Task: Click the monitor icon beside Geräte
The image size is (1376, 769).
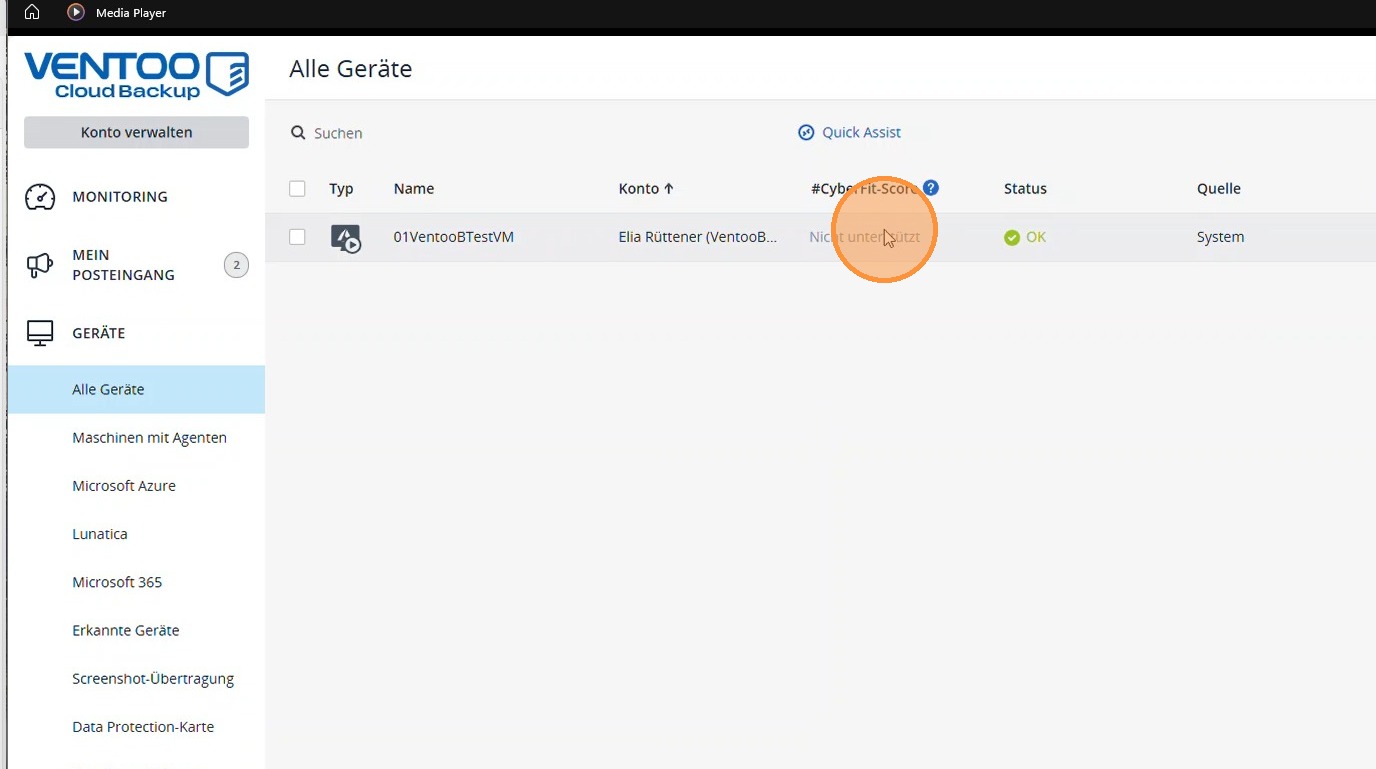Action: pyautogui.click(x=40, y=333)
